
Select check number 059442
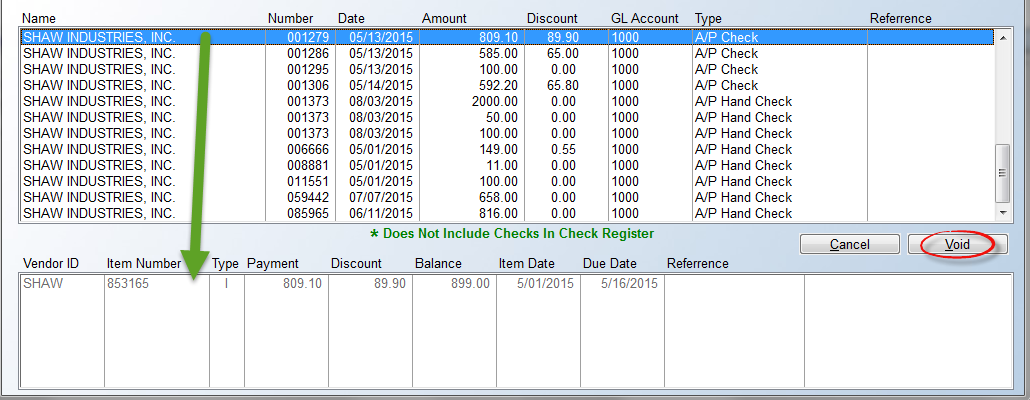point(307,197)
